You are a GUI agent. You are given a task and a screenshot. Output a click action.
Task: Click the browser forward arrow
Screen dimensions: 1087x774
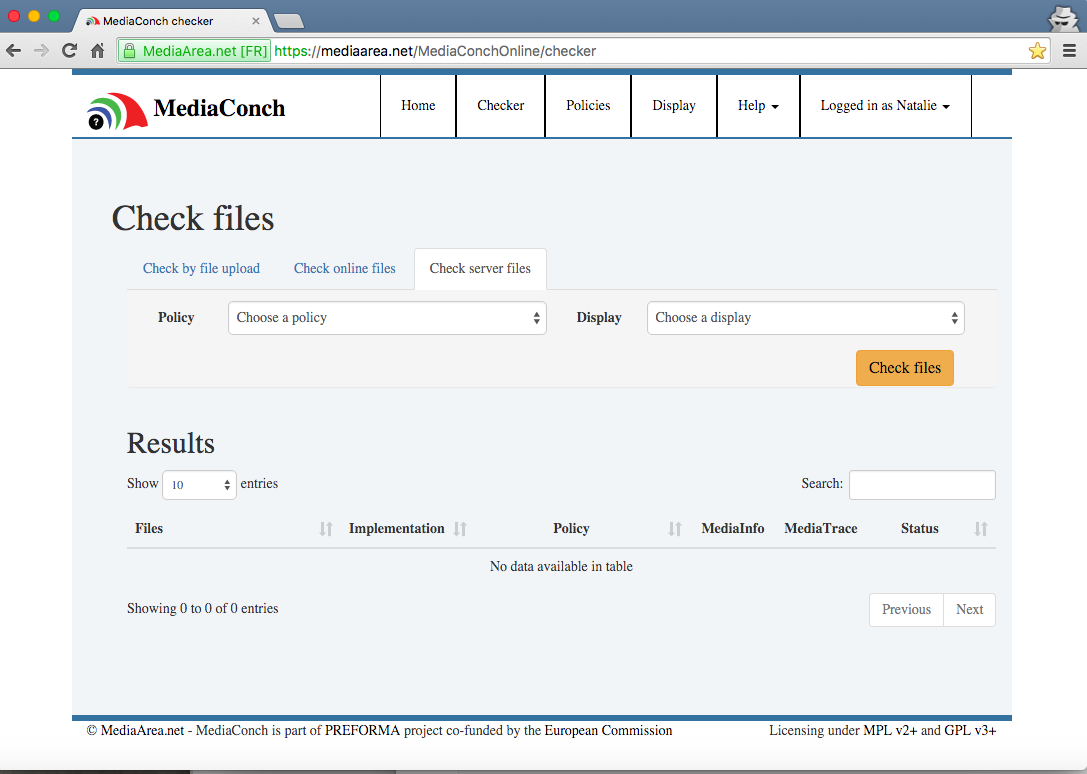click(42, 51)
